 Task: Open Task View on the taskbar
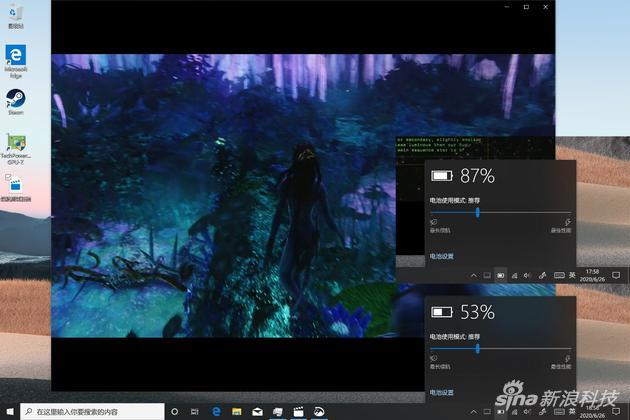(195, 412)
